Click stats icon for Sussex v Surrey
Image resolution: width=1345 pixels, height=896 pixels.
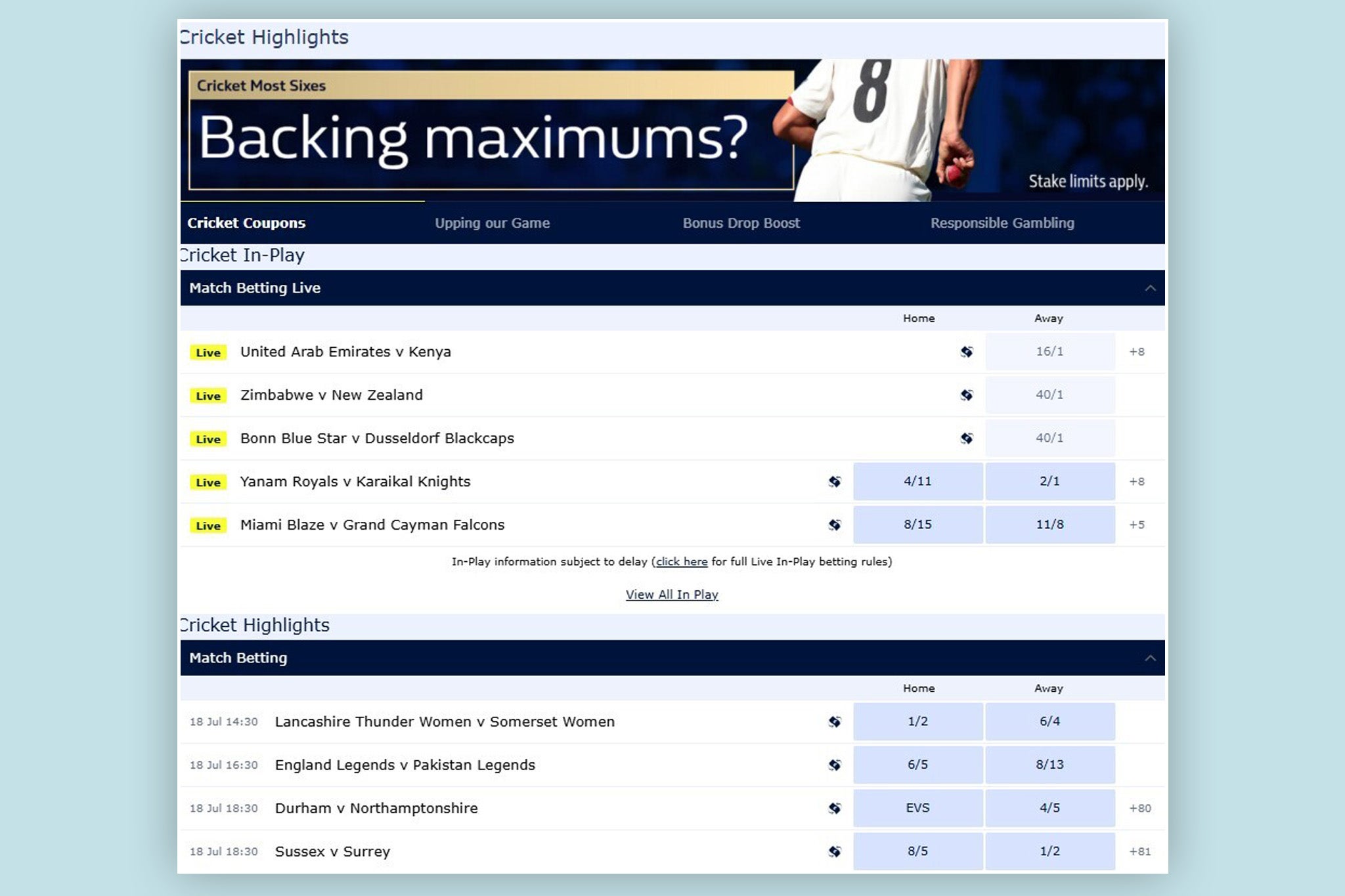[x=835, y=852]
